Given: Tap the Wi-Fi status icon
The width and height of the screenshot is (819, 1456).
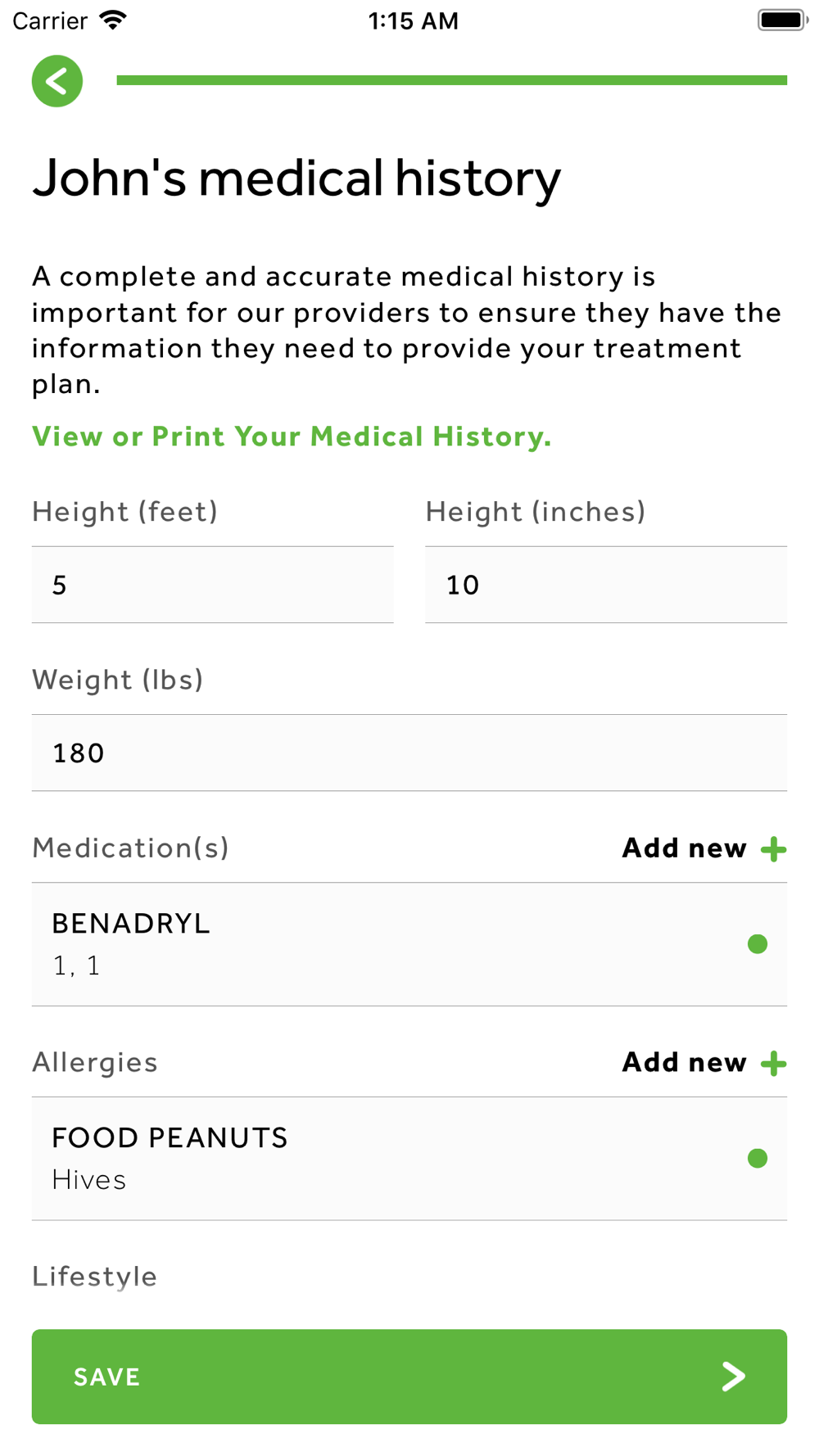Looking at the screenshot, I should click(113, 20).
